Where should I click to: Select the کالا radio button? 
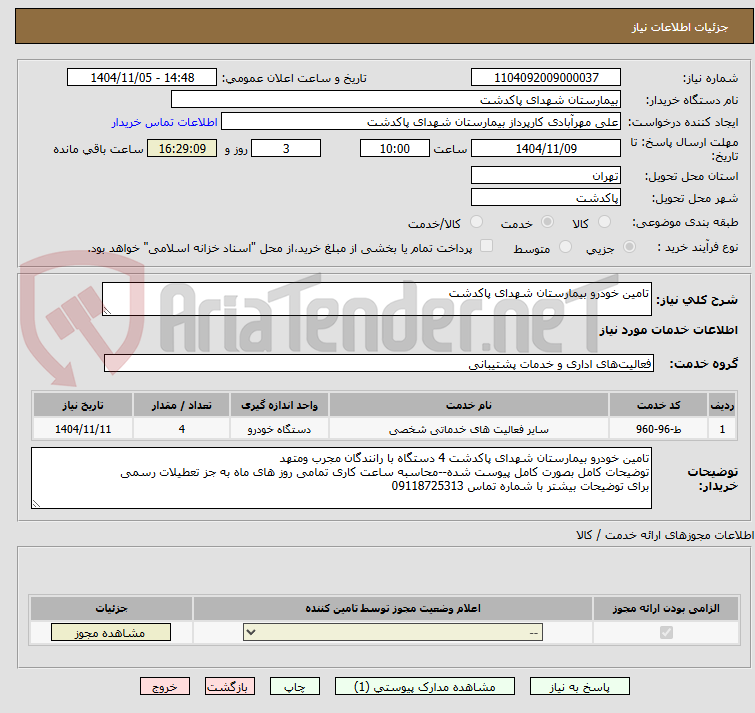[604, 222]
